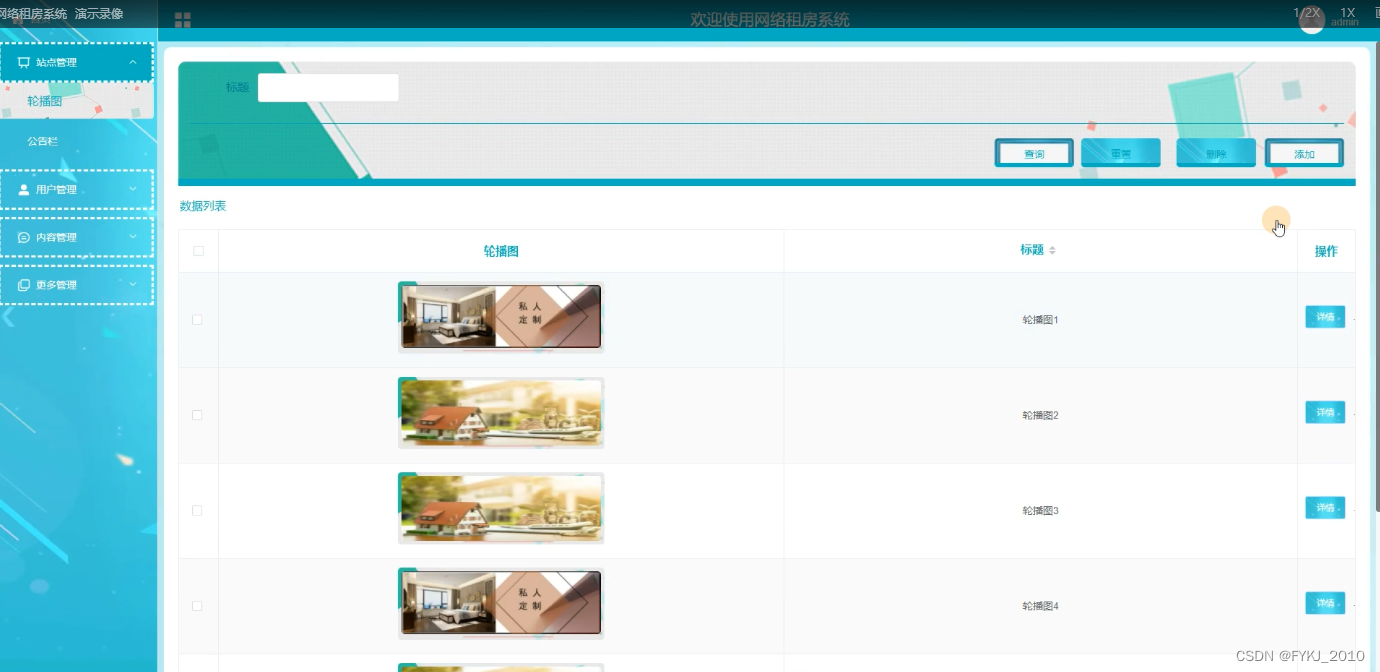Check the checkbox for 轮播图4 row
This screenshot has width=1380, height=672.
coord(197,606)
